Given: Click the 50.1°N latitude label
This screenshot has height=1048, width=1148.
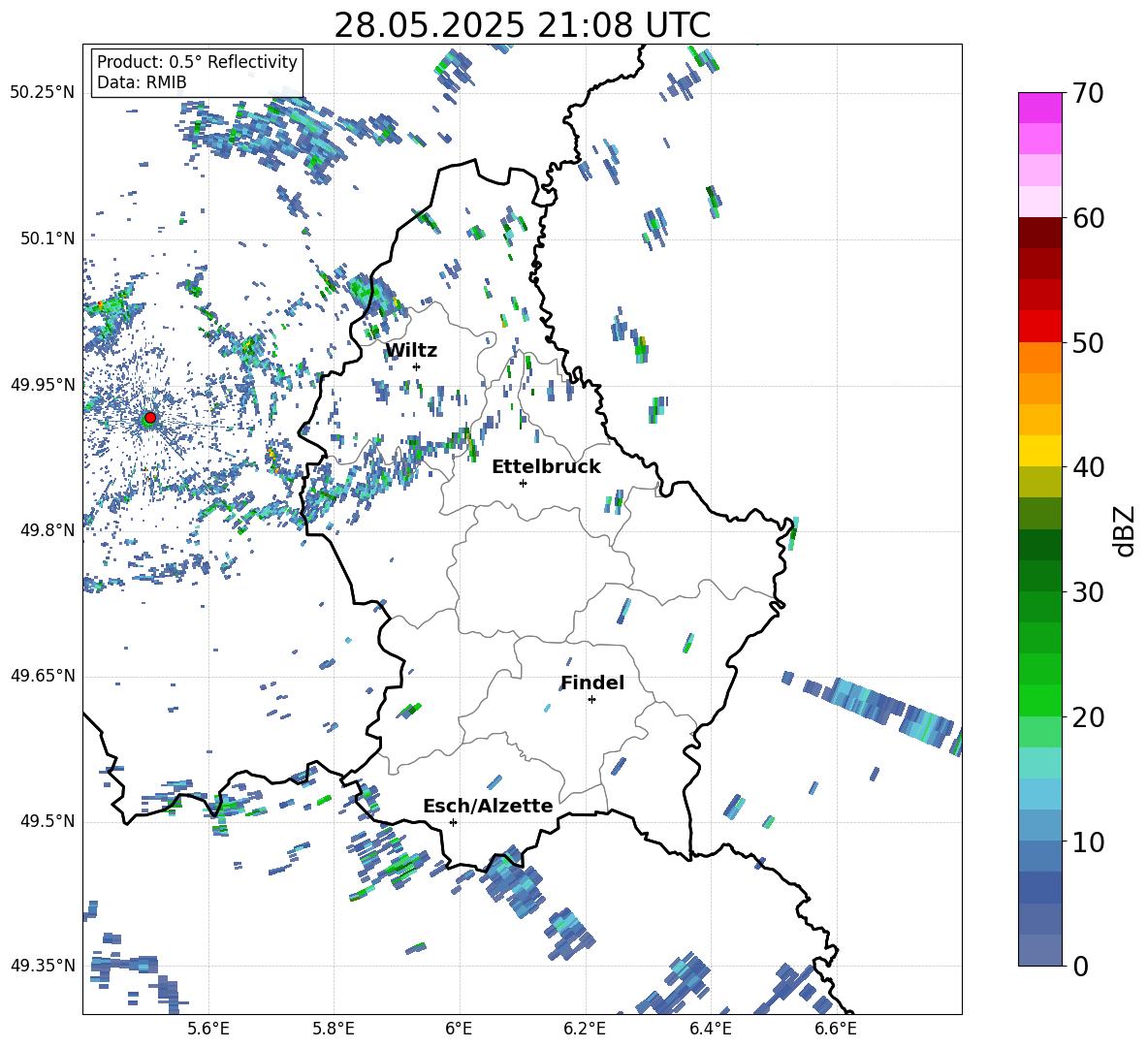Looking at the screenshot, I should [x=48, y=238].
